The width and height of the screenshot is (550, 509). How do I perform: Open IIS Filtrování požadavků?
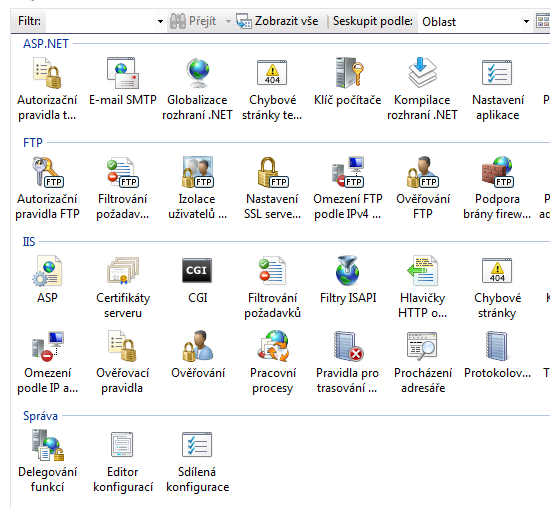272,287
